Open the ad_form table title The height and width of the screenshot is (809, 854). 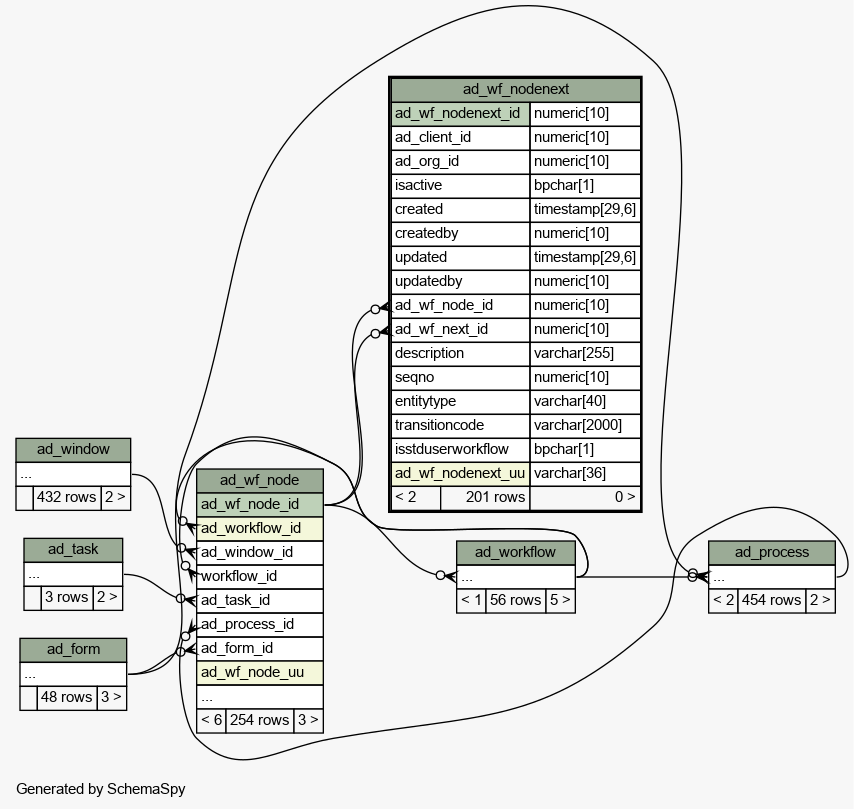tap(73, 649)
